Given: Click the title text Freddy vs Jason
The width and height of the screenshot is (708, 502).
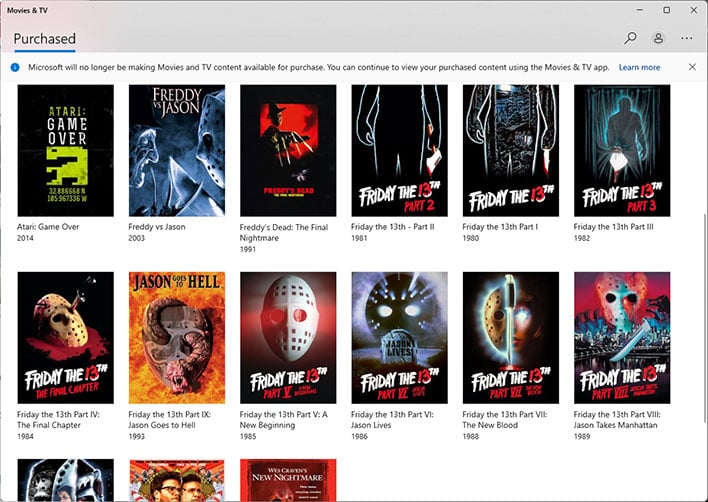Looking at the screenshot, I should pos(157,227).
